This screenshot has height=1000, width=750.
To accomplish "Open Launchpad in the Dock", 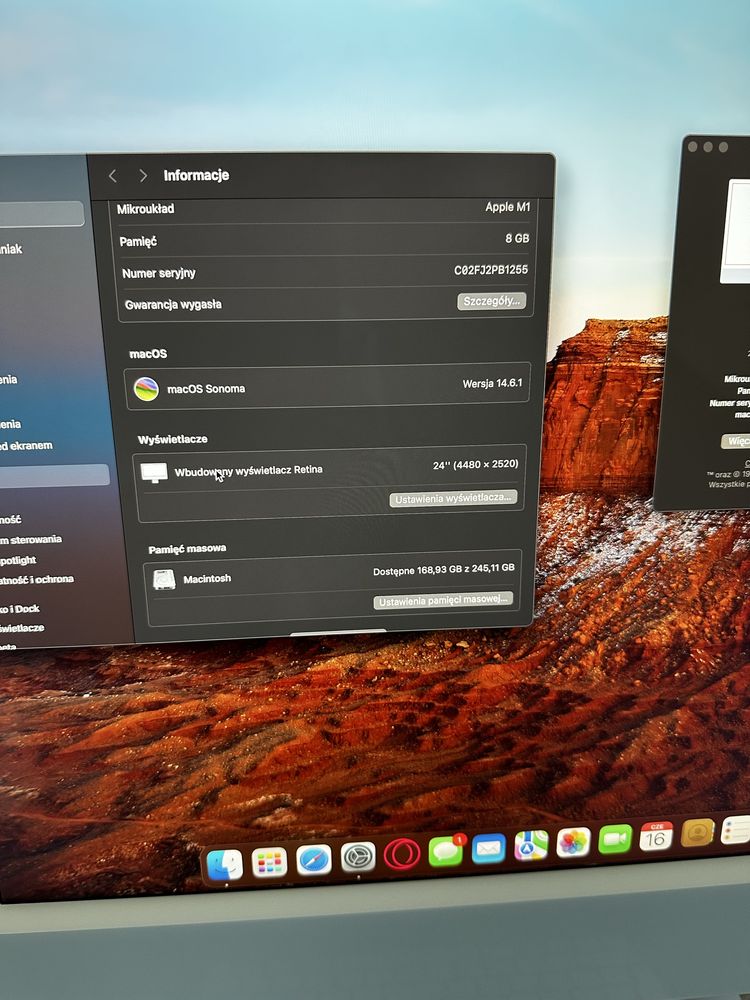I will coord(269,862).
